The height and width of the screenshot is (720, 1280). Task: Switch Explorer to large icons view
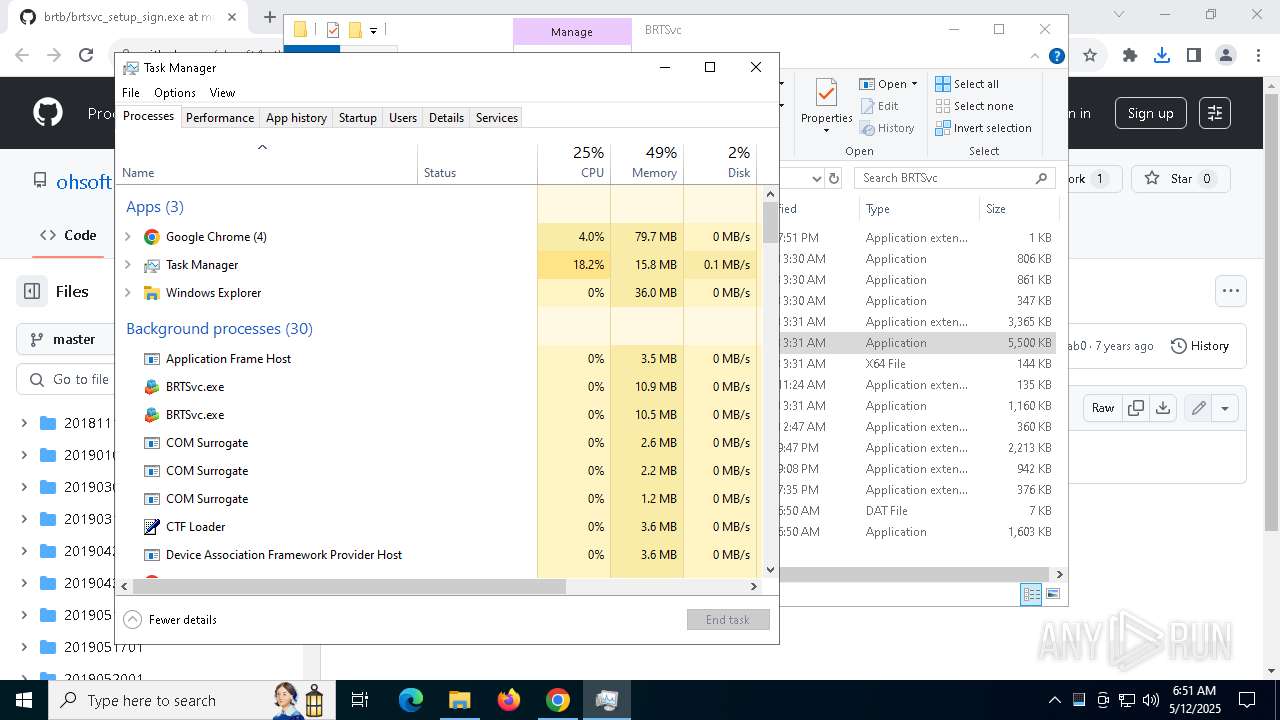coord(1052,594)
